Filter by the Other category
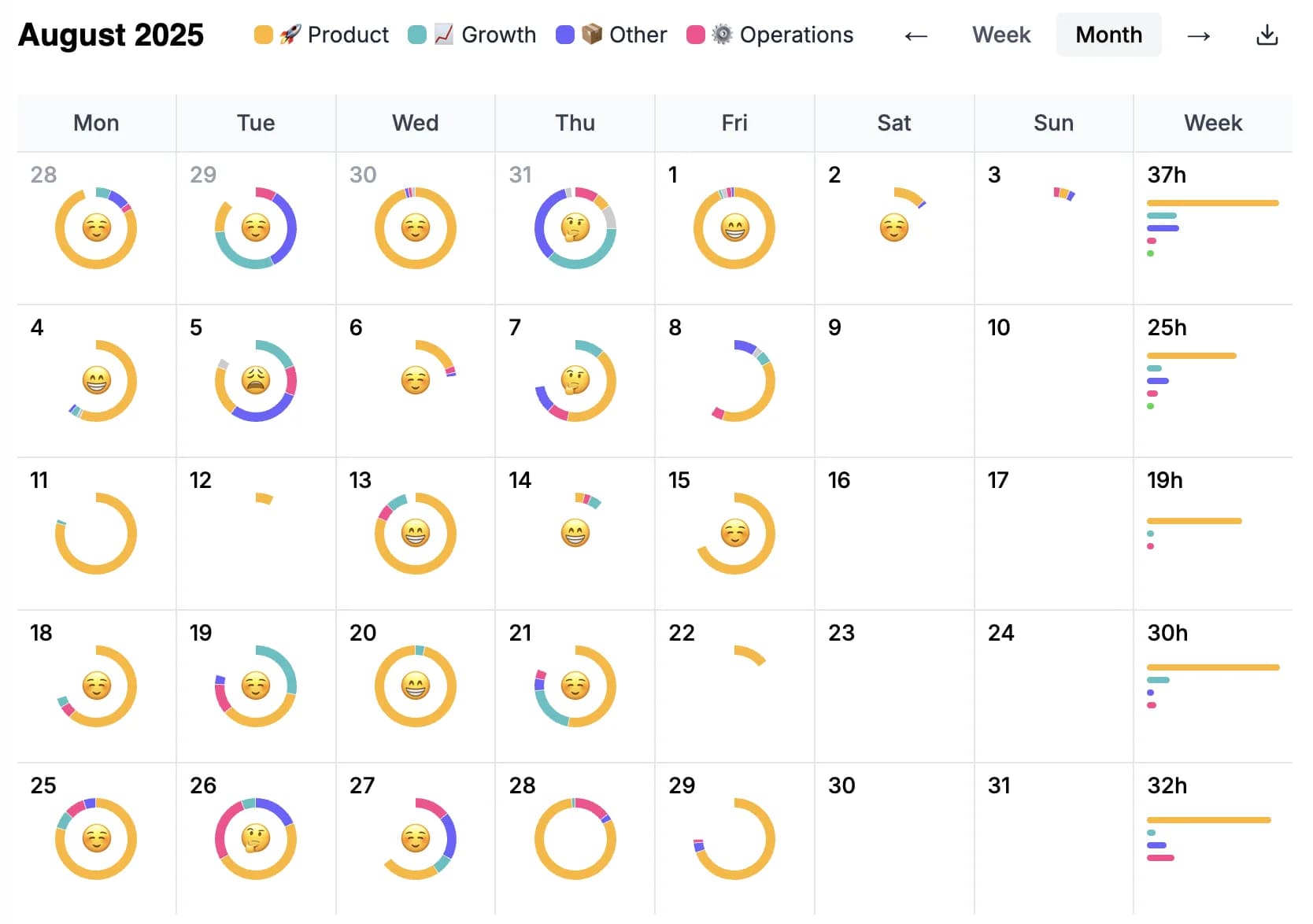 611,35
